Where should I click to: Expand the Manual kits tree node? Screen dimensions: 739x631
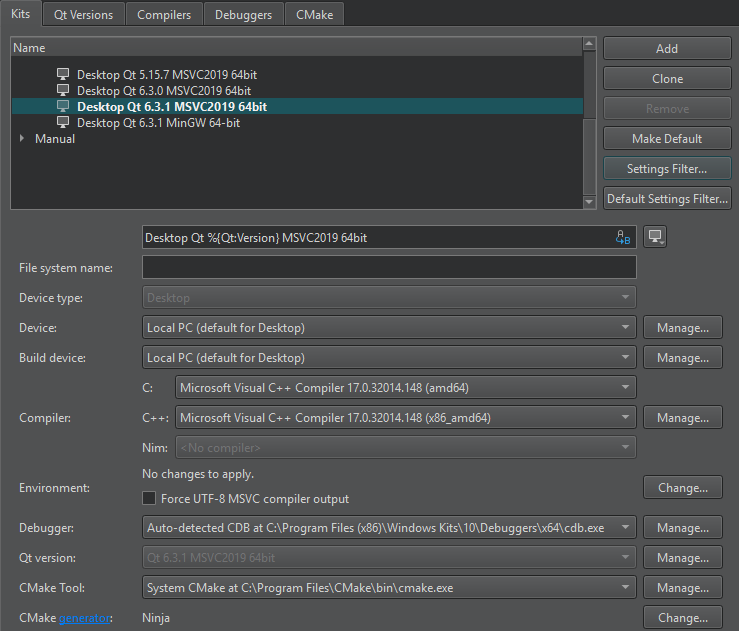(x=23, y=139)
